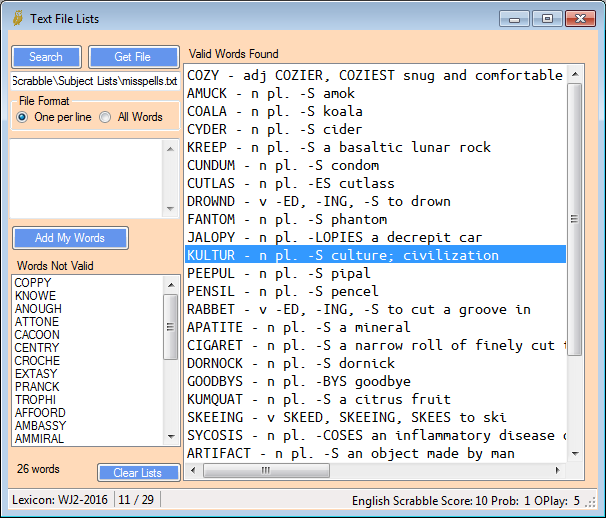
Task: Select the DROWND to drown row
Action: coord(376,201)
